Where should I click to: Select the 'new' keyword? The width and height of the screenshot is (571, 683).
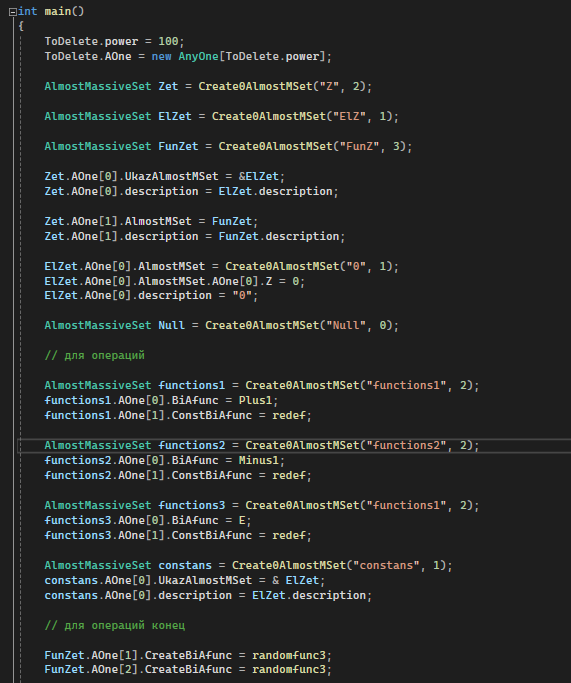161,57
